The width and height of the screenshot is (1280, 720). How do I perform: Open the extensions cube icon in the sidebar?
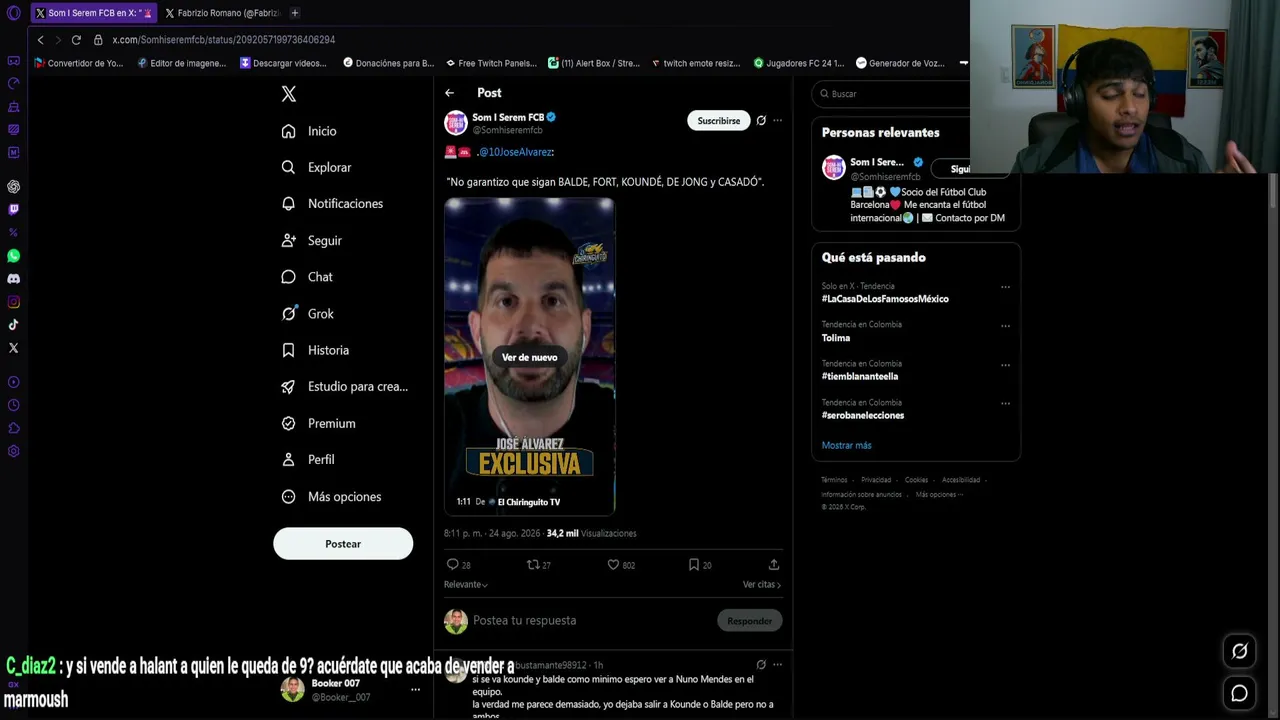[x=13, y=428]
